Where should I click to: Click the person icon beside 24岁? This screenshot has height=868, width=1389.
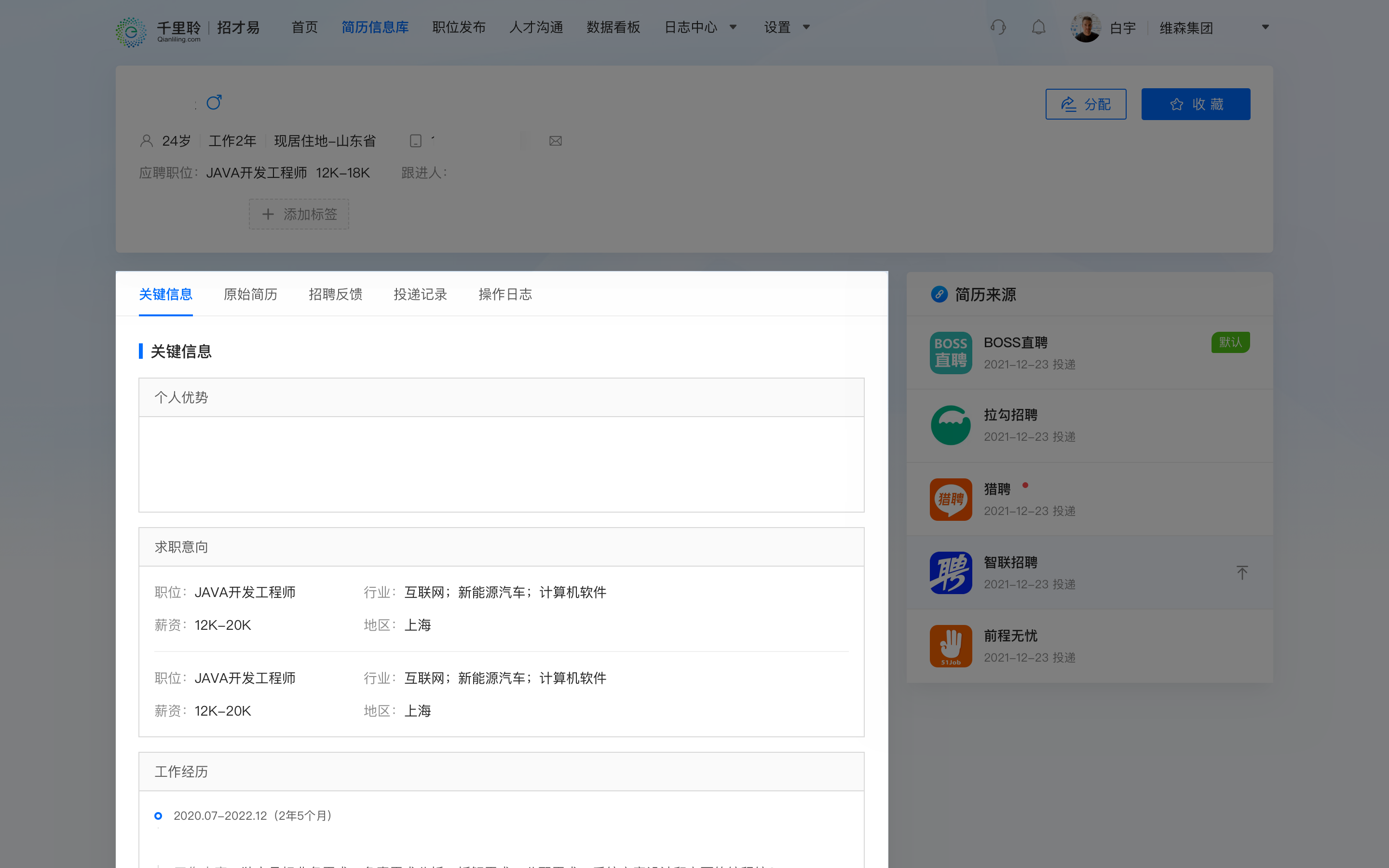pos(146,141)
